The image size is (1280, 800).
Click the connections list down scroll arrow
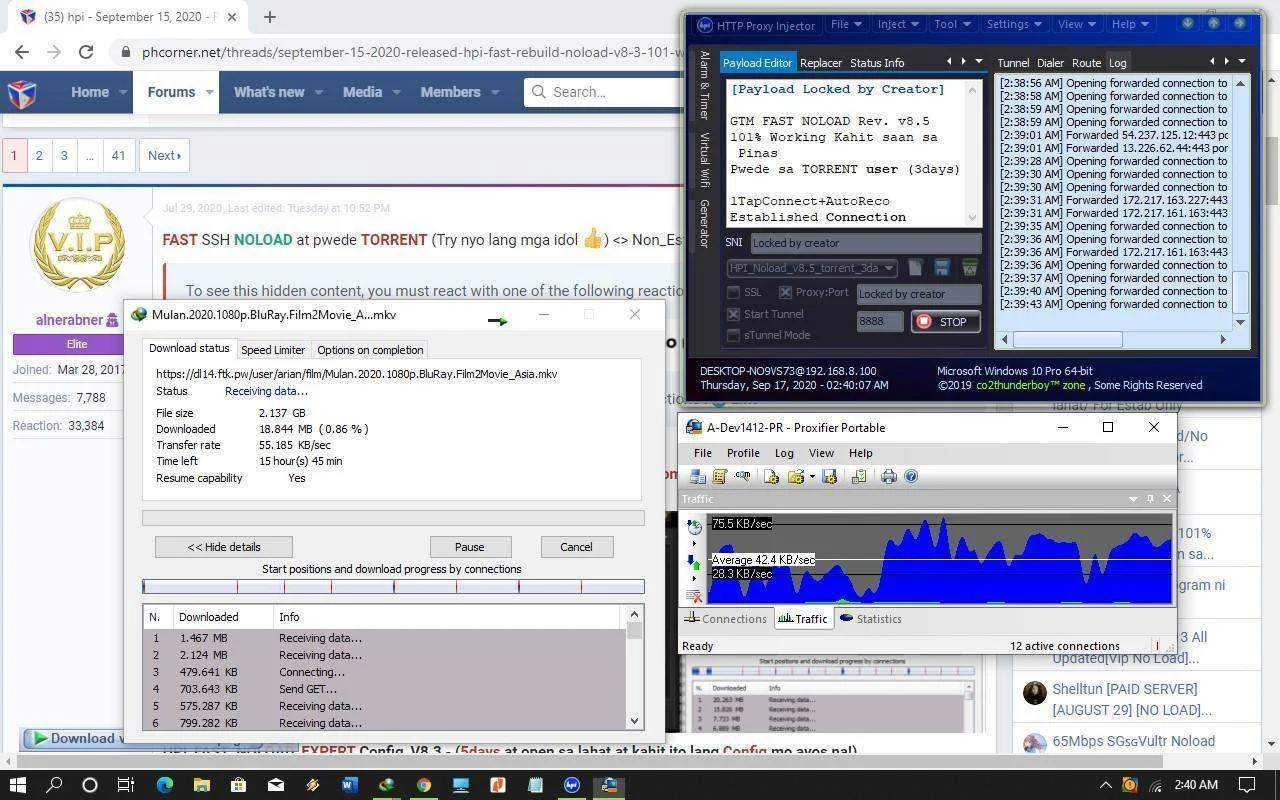tap(634, 721)
